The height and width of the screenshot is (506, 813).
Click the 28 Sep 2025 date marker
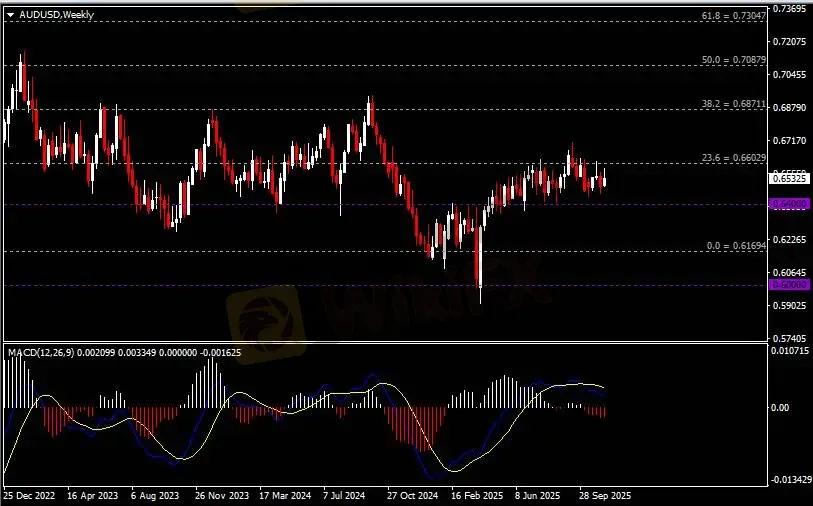603,495
